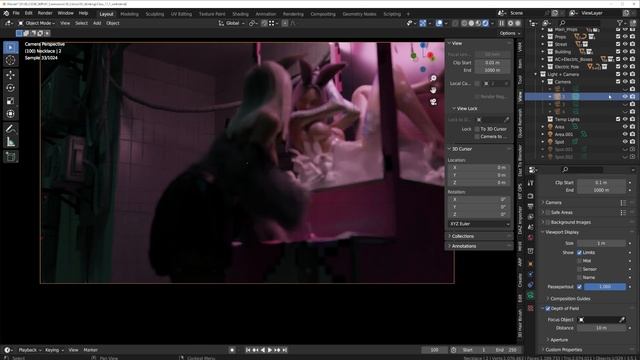Open the Global transform orientation dropdown
Viewport: 640px width, 360px height.
[x=231, y=23]
